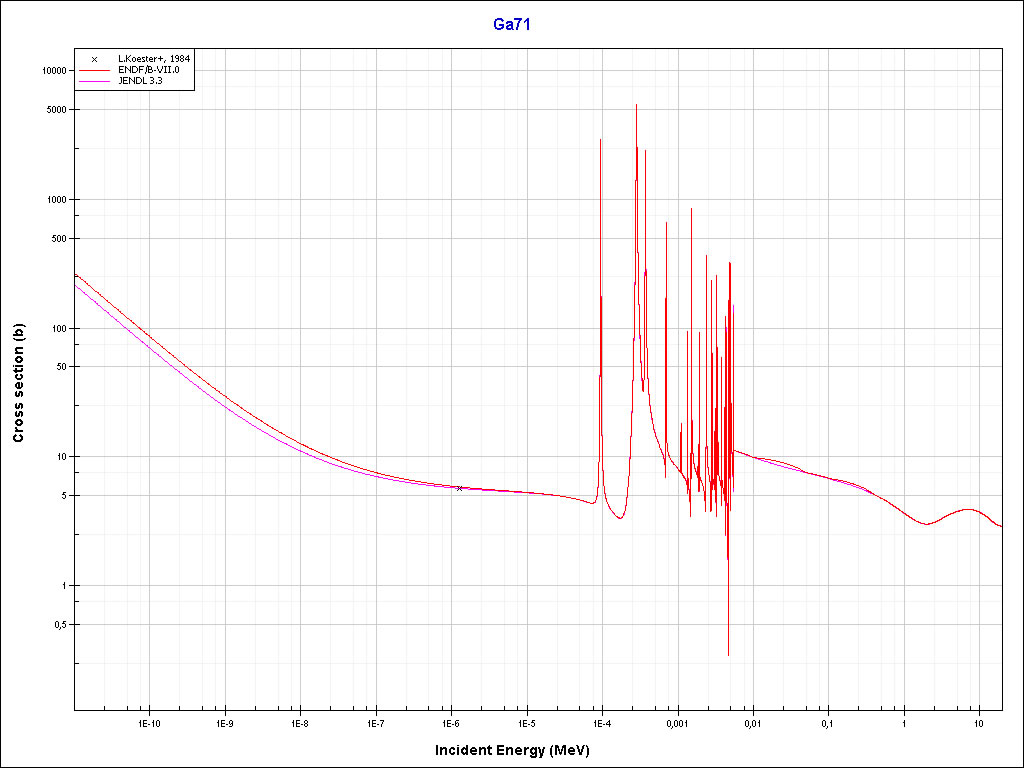Select the ENDF/B-VII.0 legend label
1024x768 pixels.
point(148,70)
